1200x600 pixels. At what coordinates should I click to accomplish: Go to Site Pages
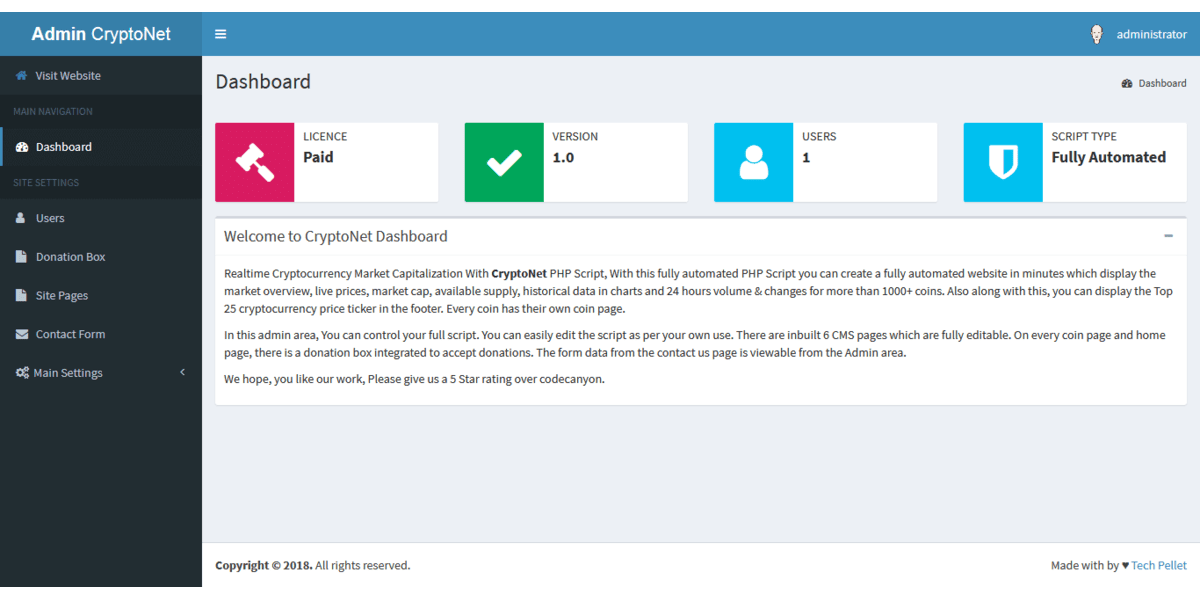point(101,296)
